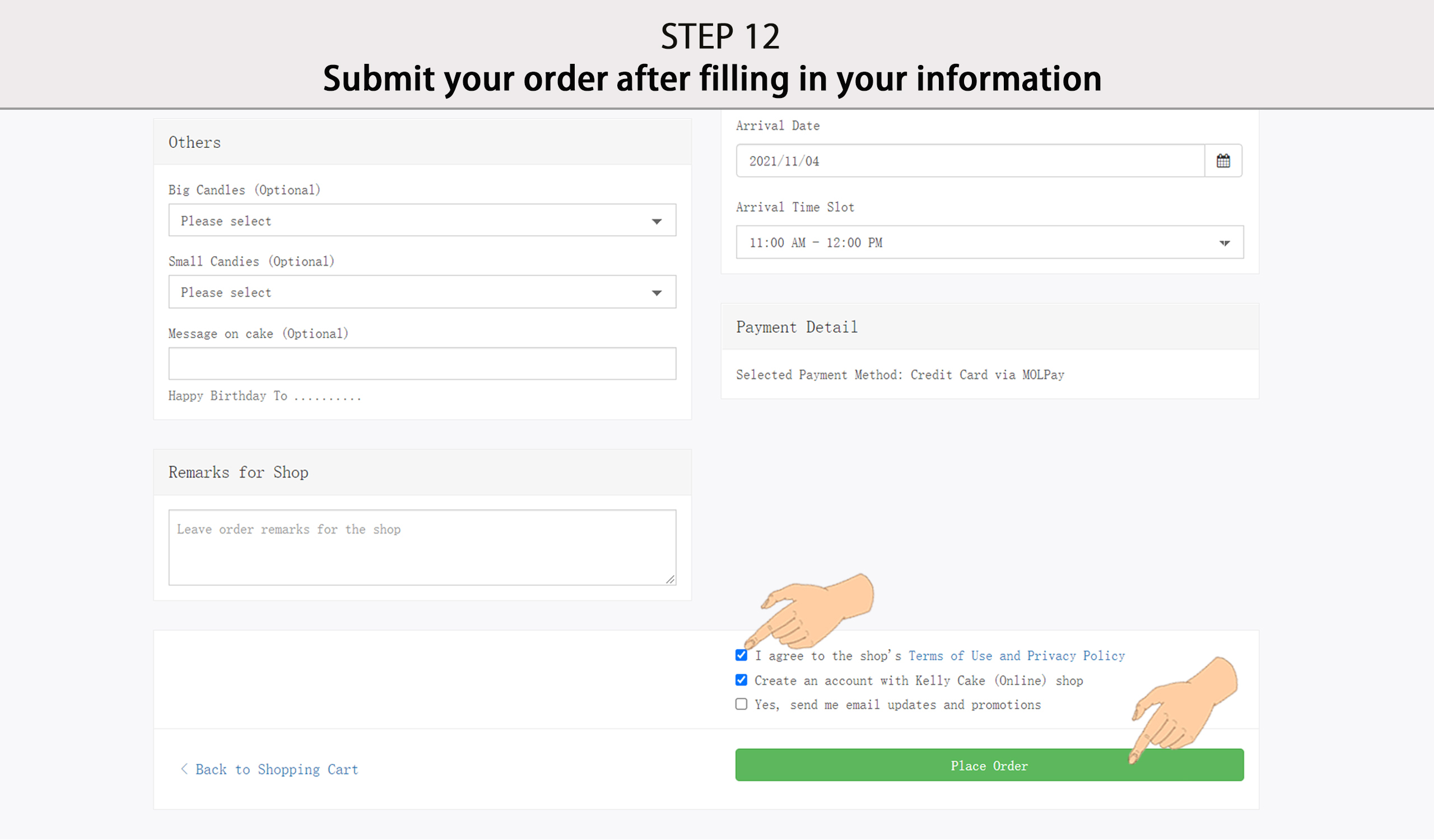Click the Back to Shopping Cart arrow
1434x840 pixels.
pos(184,769)
